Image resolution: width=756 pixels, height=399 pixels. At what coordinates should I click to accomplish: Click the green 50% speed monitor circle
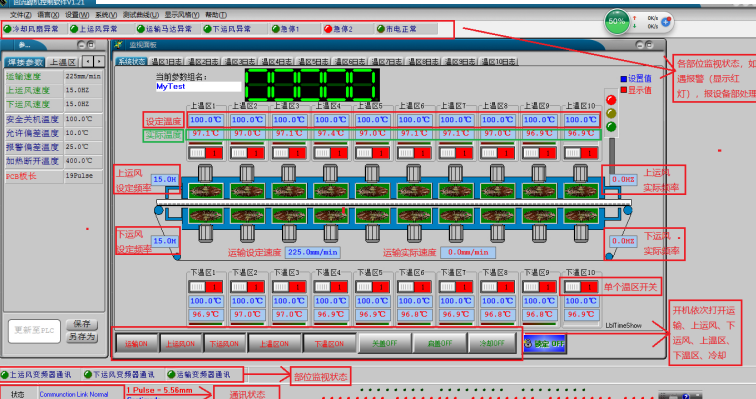point(617,22)
